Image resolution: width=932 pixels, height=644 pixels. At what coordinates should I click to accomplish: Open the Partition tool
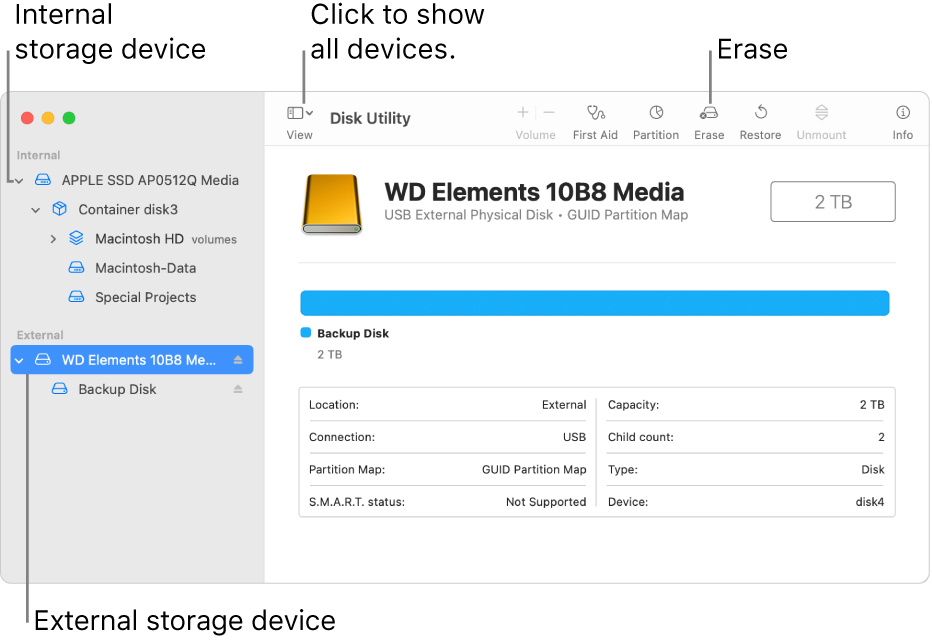tap(655, 119)
